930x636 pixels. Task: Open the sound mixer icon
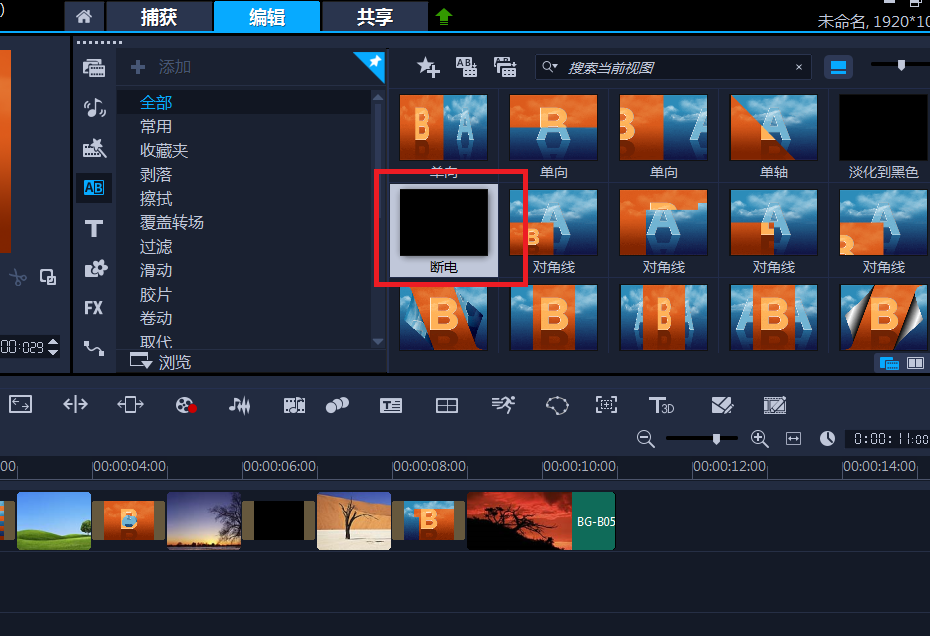[x=240, y=405]
